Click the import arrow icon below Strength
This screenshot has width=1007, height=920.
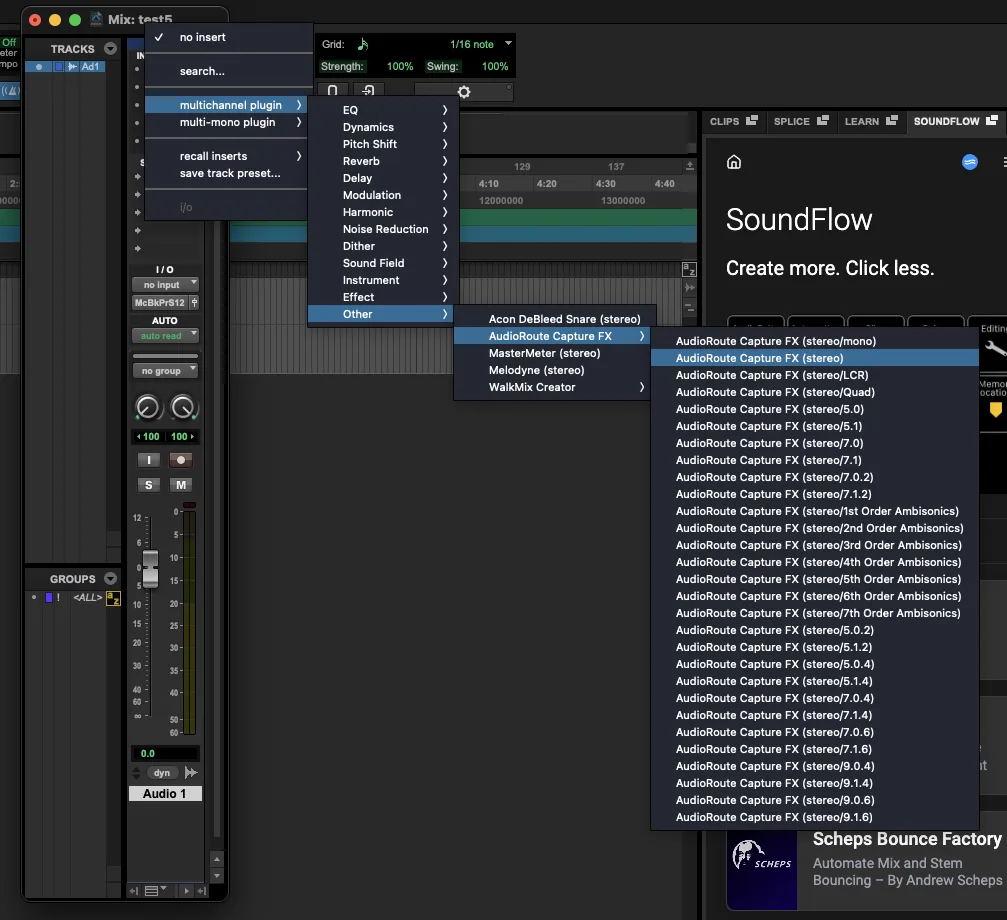(368, 91)
